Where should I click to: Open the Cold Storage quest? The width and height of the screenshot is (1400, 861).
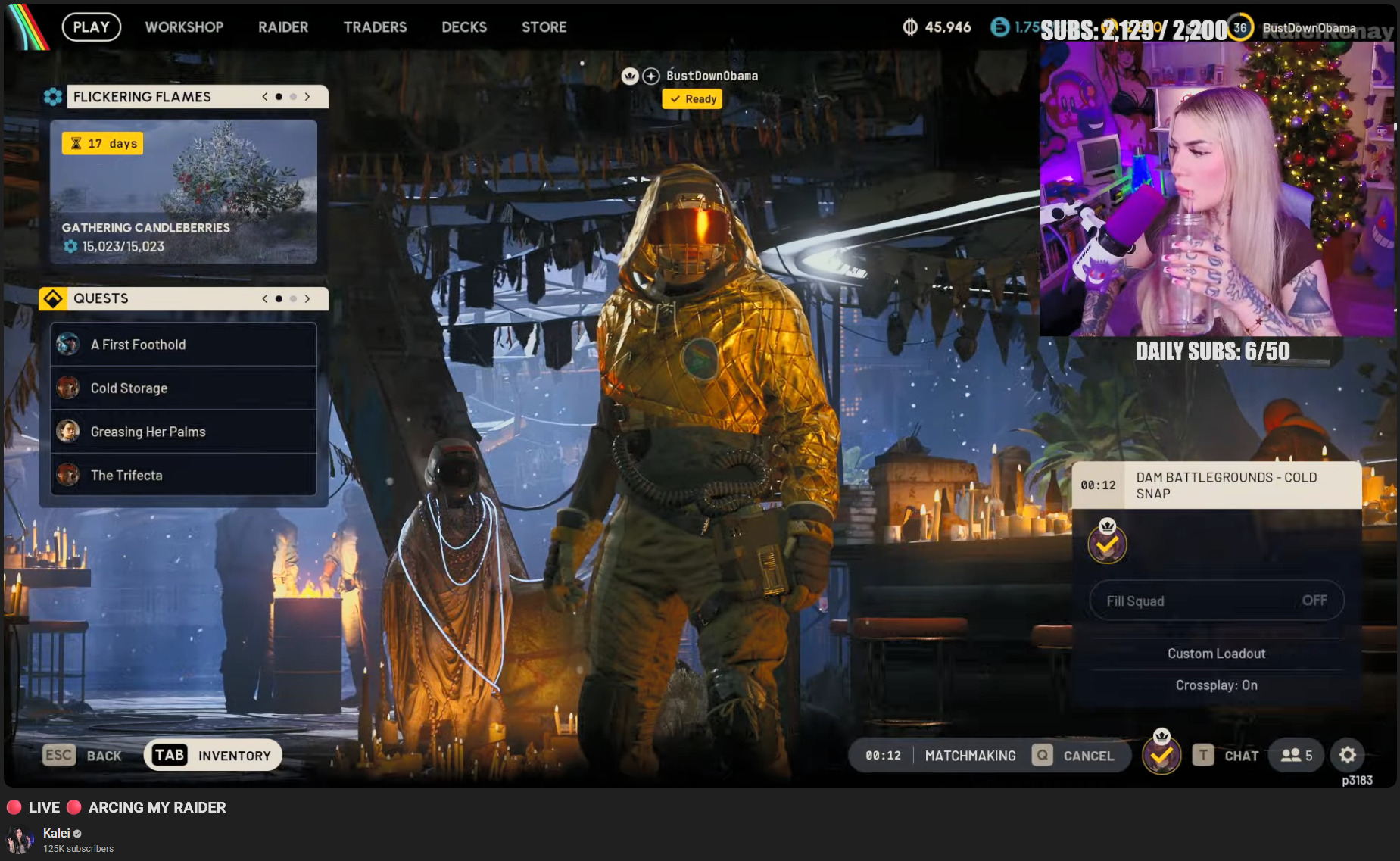(184, 388)
